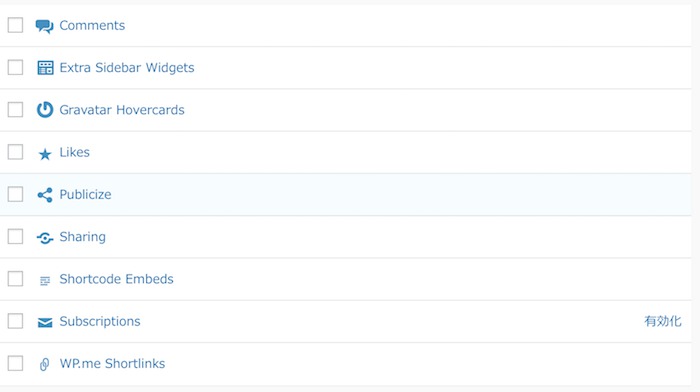Click the Likes star icon
The height and width of the screenshot is (392, 700).
click(45, 154)
